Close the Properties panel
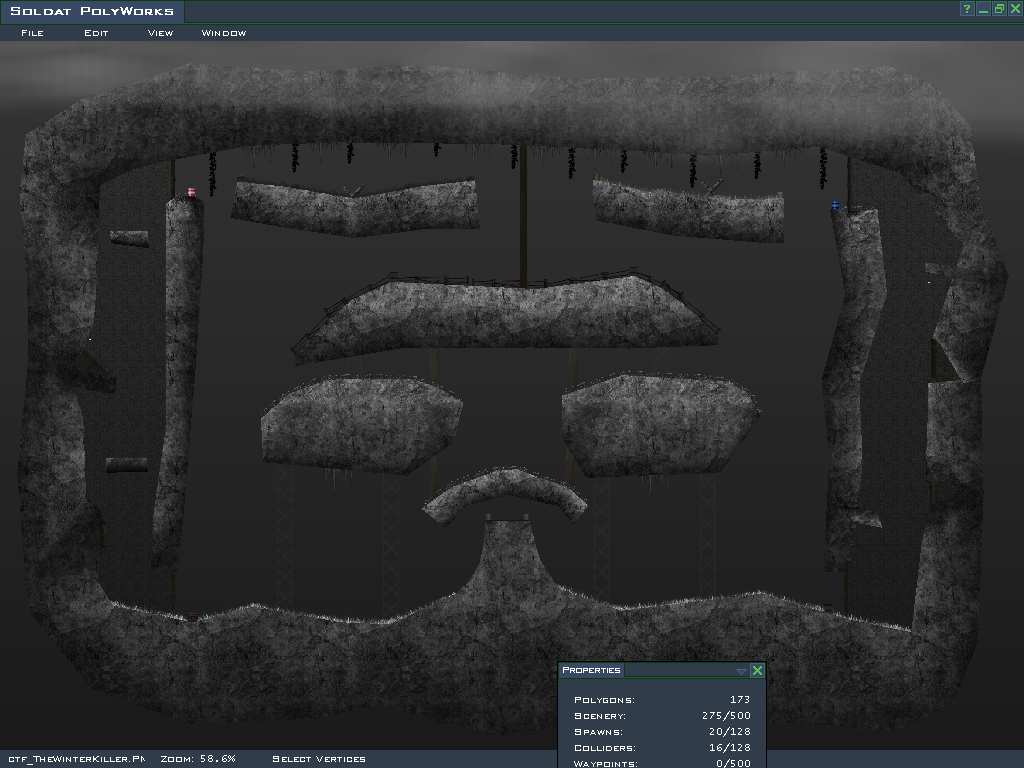Viewport: 1024px width, 768px height. coord(757,671)
